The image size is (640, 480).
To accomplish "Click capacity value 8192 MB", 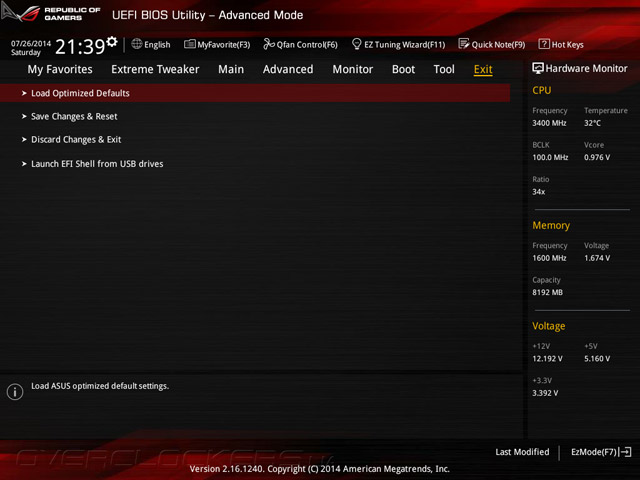I will point(547,292).
